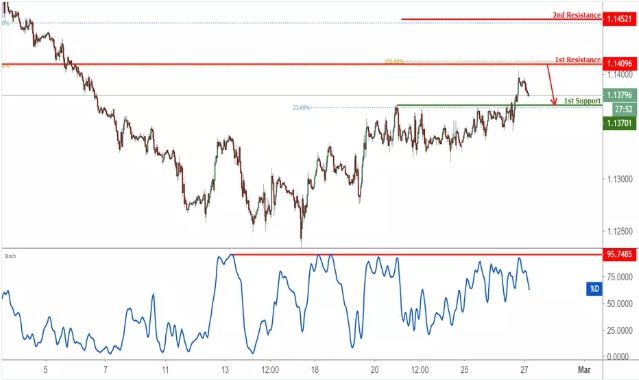Click the 1.14521 second resistance price label
The height and width of the screenshot is (380, 639).
click(619, 19)
